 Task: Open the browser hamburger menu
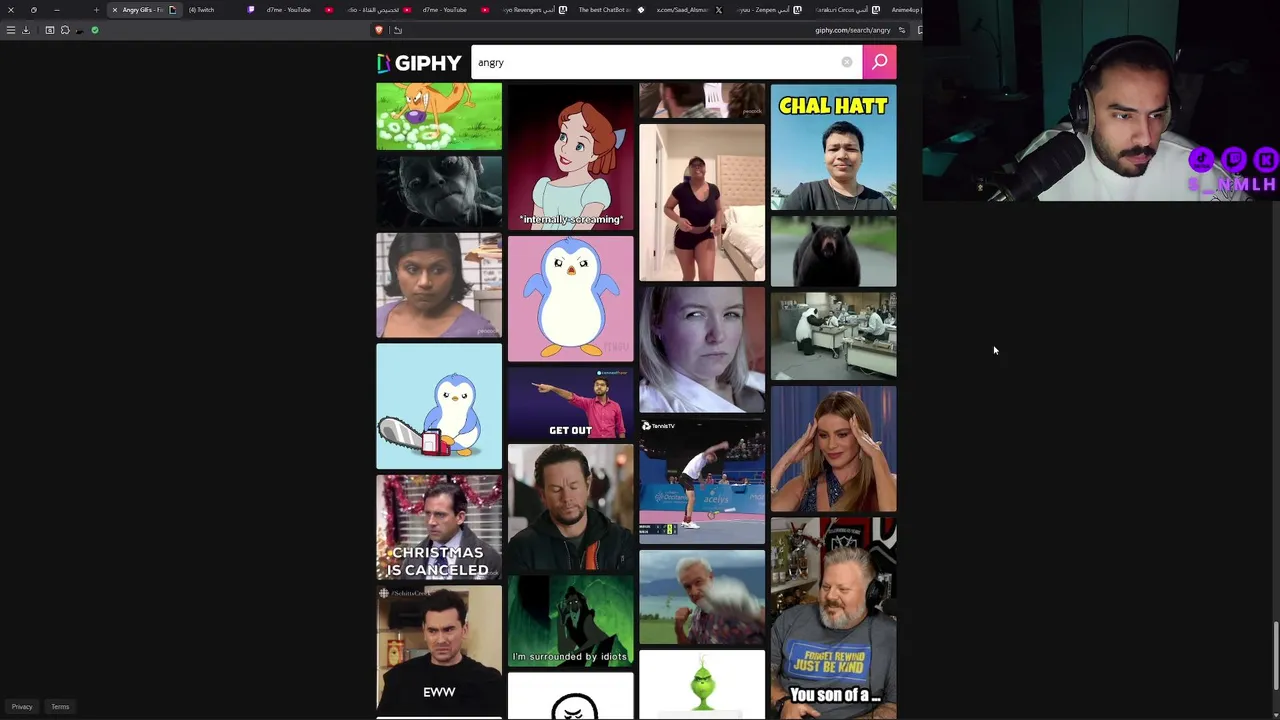pos(11,30)
